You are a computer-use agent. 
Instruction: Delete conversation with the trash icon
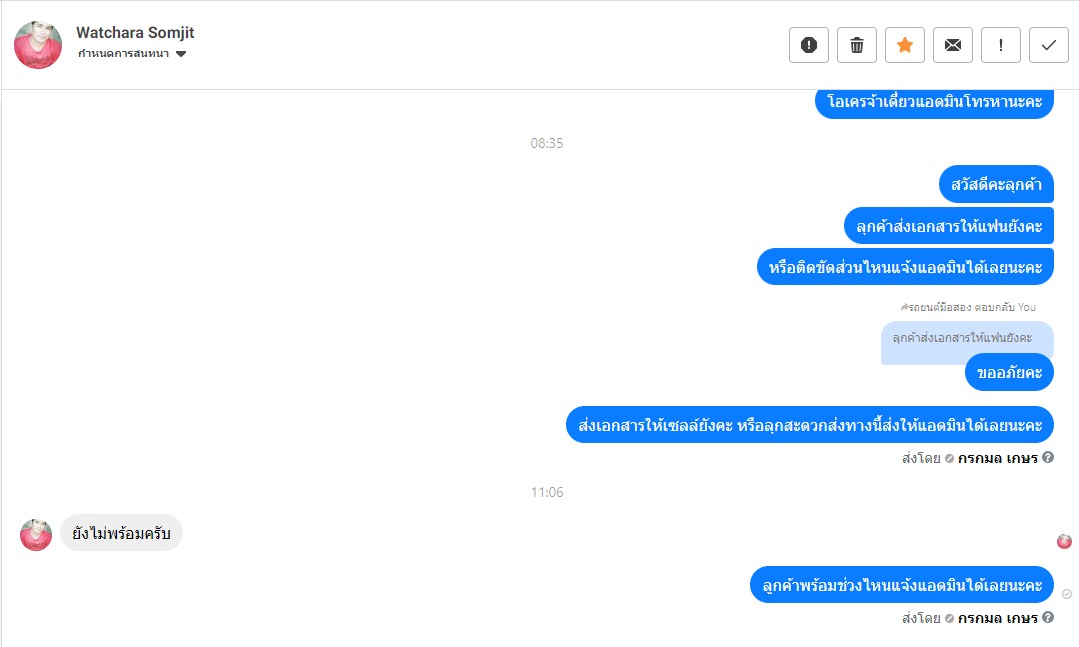coord(857,45)
